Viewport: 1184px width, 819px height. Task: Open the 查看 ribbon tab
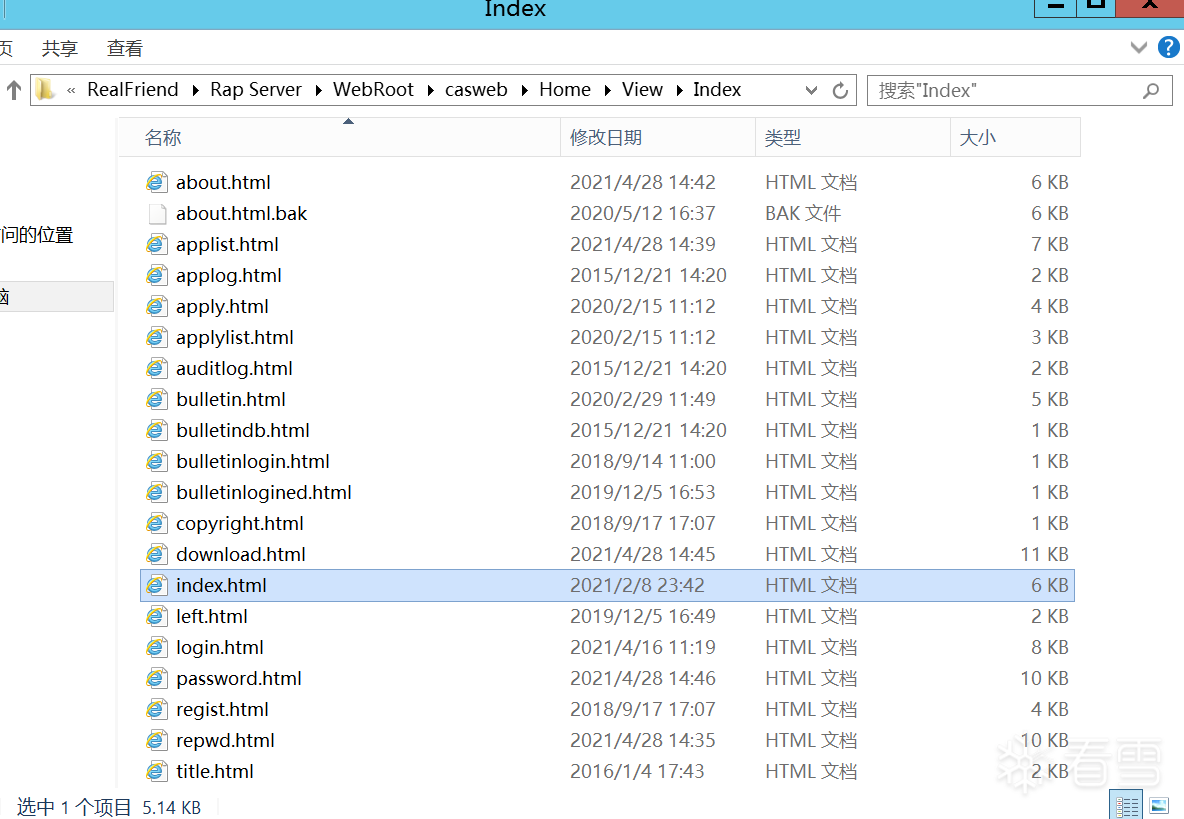pos(125,48)
